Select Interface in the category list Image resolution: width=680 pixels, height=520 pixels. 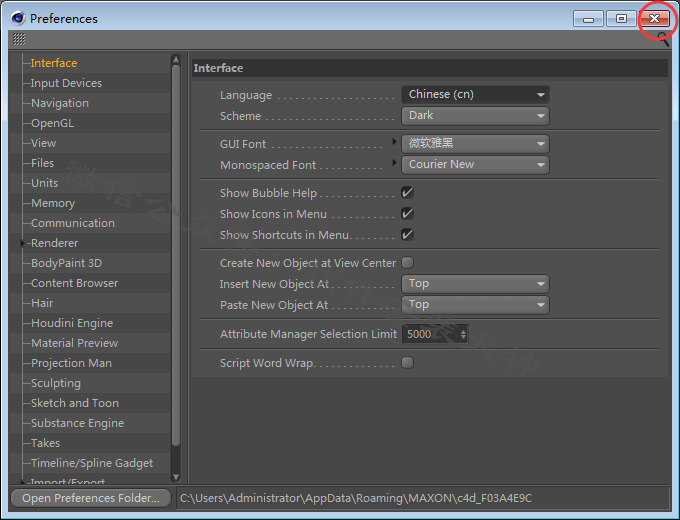coord(54,63)
